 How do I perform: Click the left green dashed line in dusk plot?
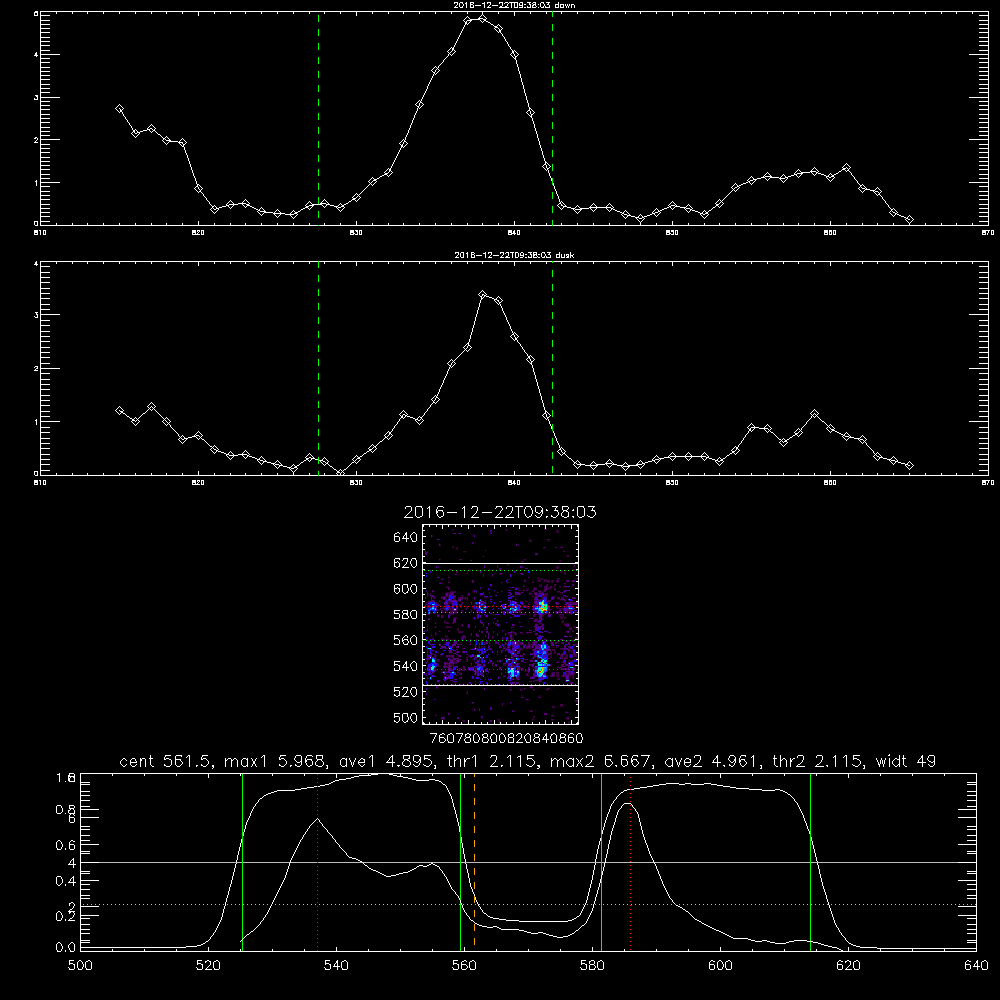[318, 369]
